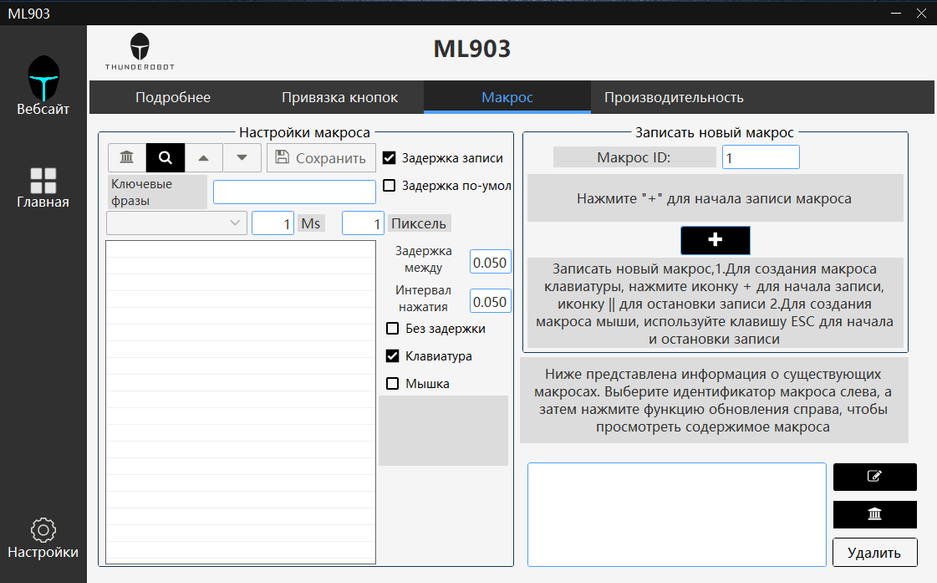
Task: Start recording with the plus button
Action: tap(715, 240)
